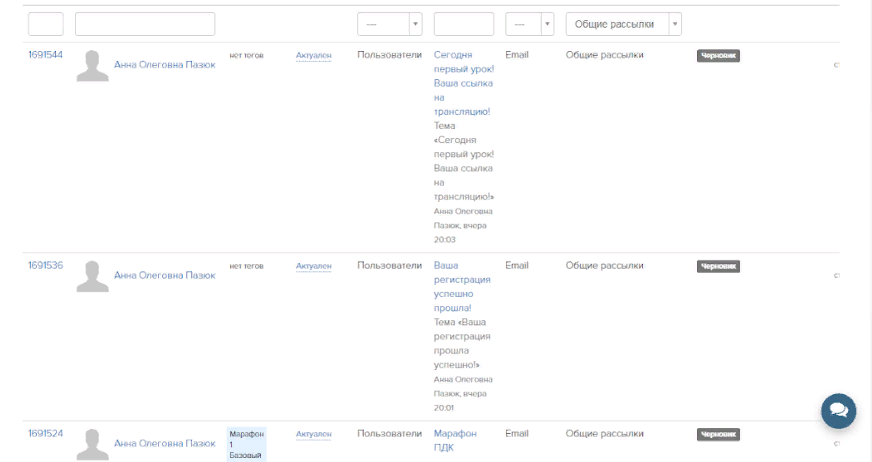Open the dropdown above the Email column
Screen dimensions: 872x462
pos(529,24)
